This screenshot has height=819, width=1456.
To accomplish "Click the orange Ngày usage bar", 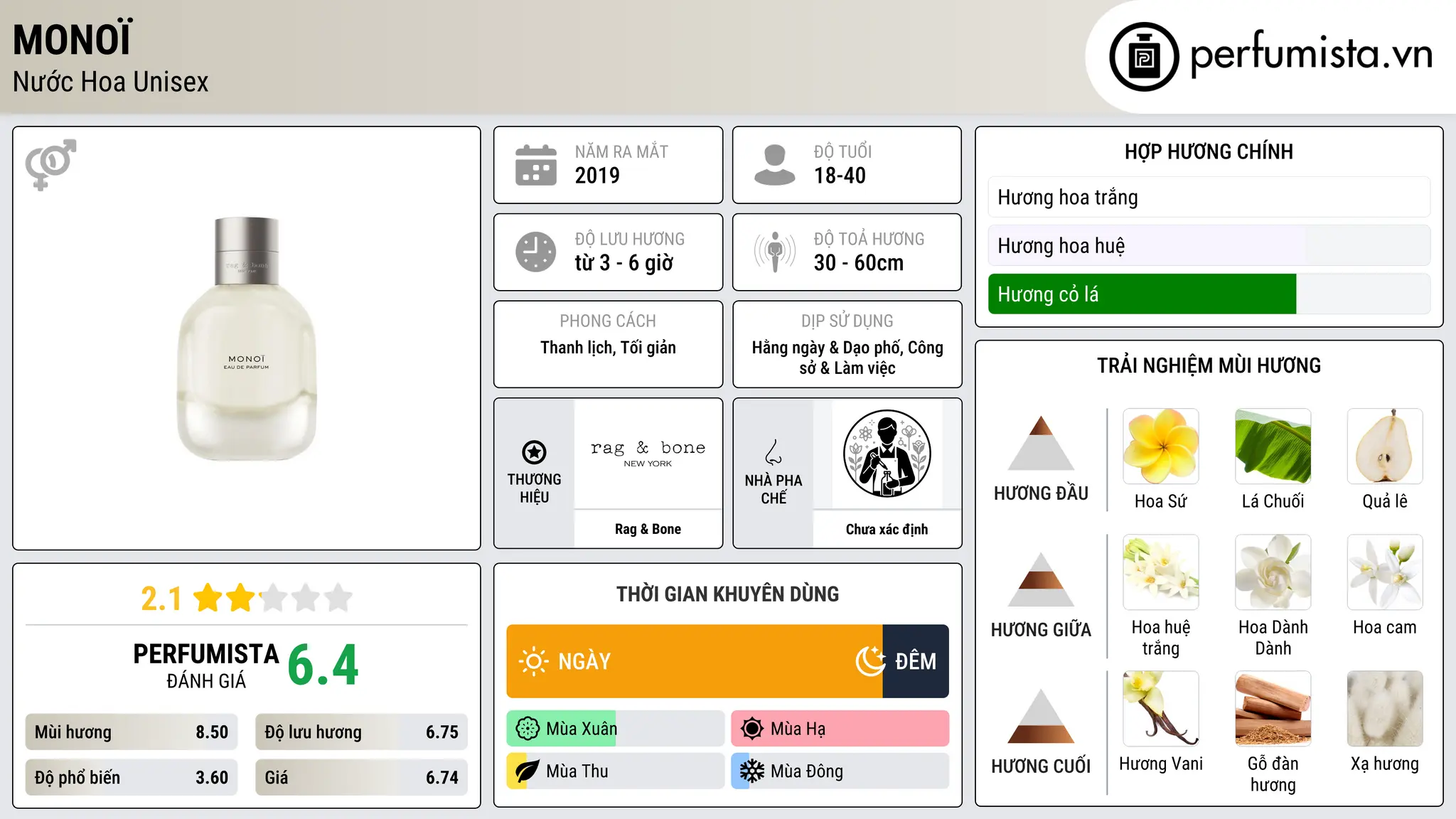I will coord(695,661).
